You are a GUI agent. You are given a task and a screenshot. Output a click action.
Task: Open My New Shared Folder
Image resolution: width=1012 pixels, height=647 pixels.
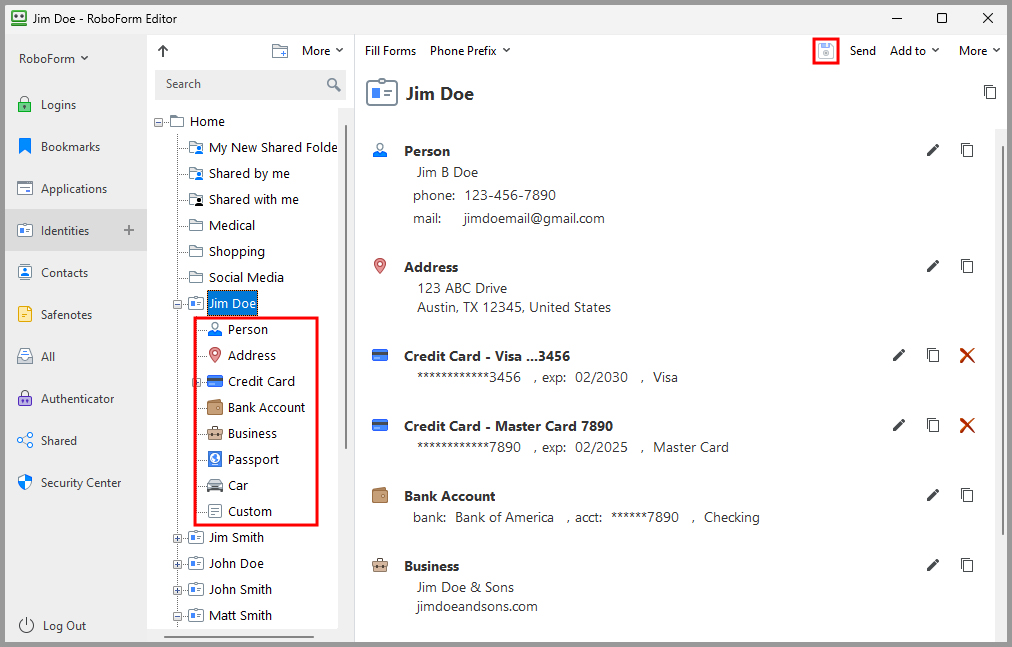(263, 148)
